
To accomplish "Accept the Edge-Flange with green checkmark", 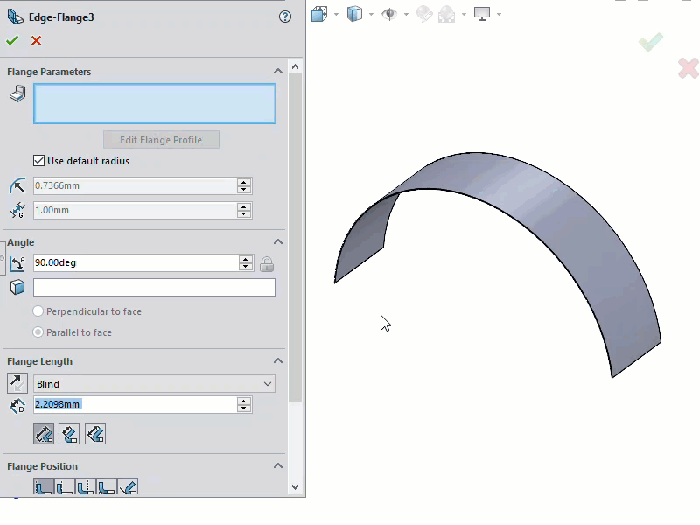I will pyautogui.click(x=12, y=41).
